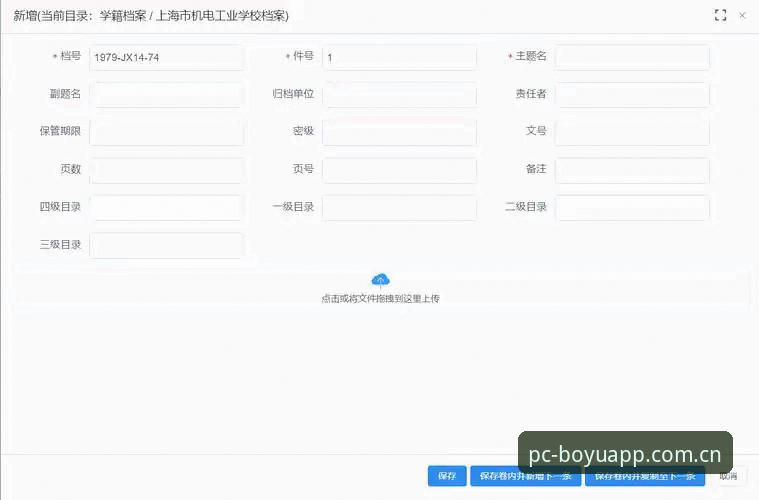Click 保存卷内并复制至下一条 button
759x500 pixels.
coord(645,476)
